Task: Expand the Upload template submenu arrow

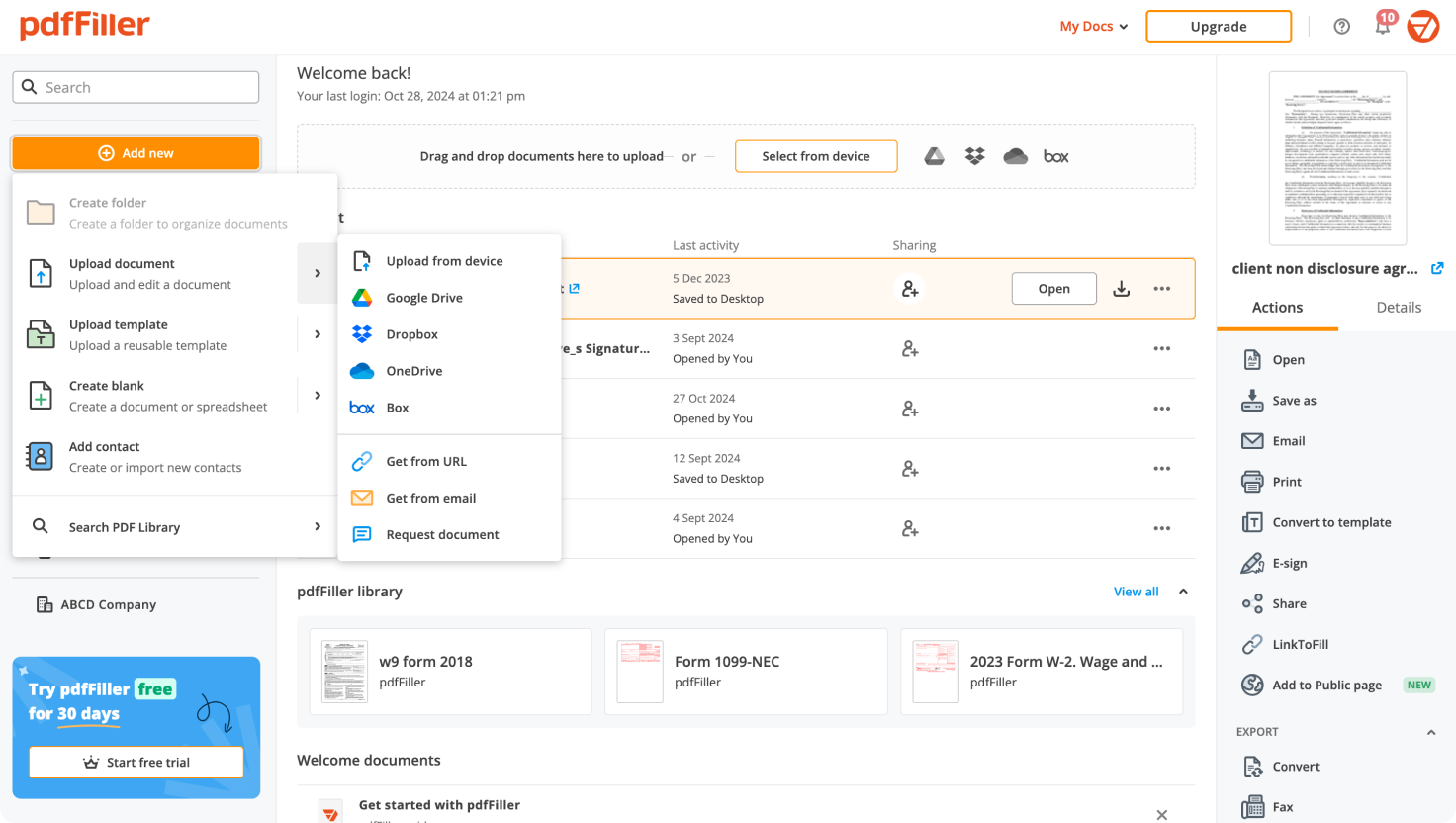Action: pyautogui.click(x=318, y=334)
